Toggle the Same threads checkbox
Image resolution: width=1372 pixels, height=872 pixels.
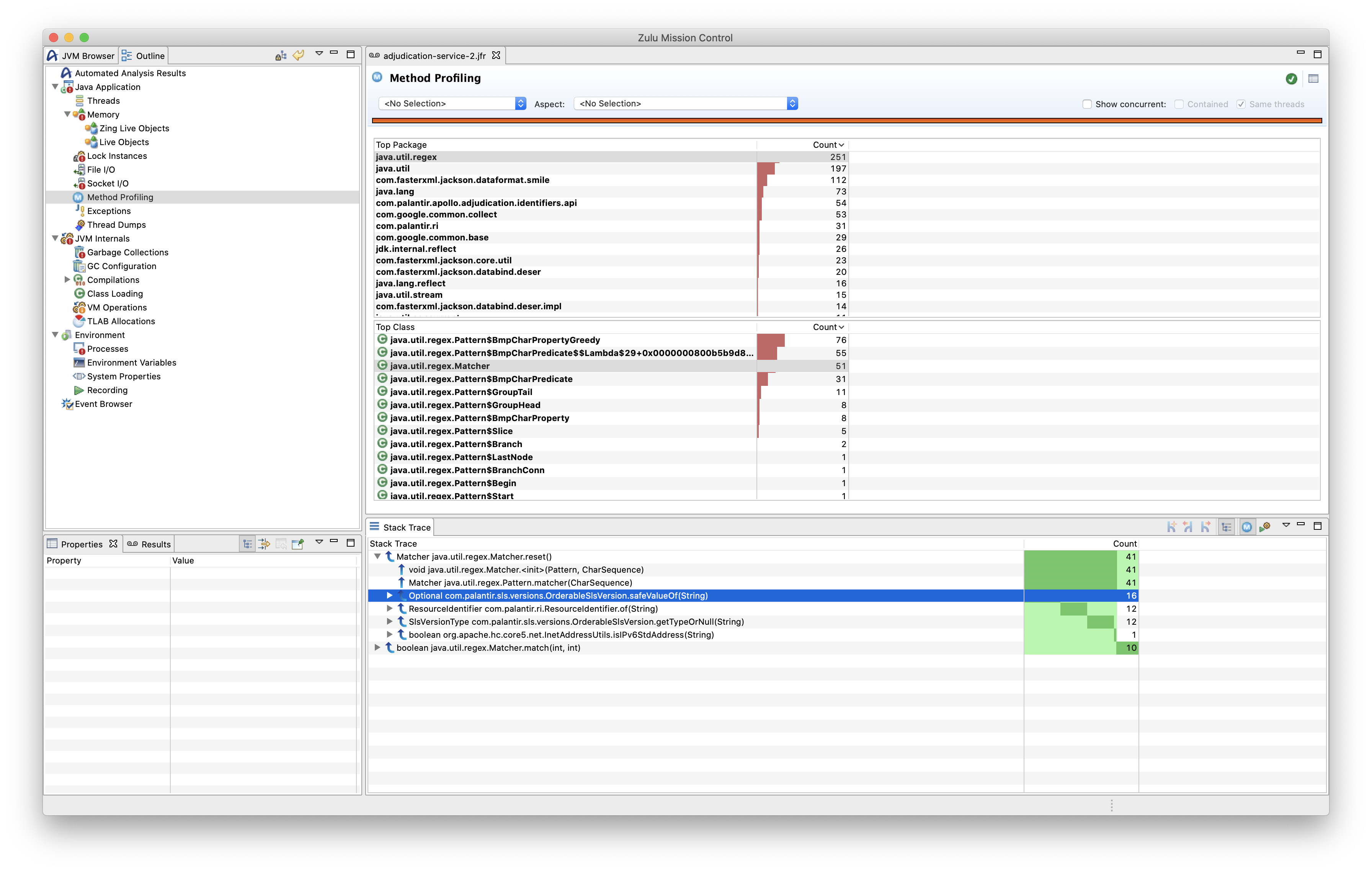pos(1241,104)
